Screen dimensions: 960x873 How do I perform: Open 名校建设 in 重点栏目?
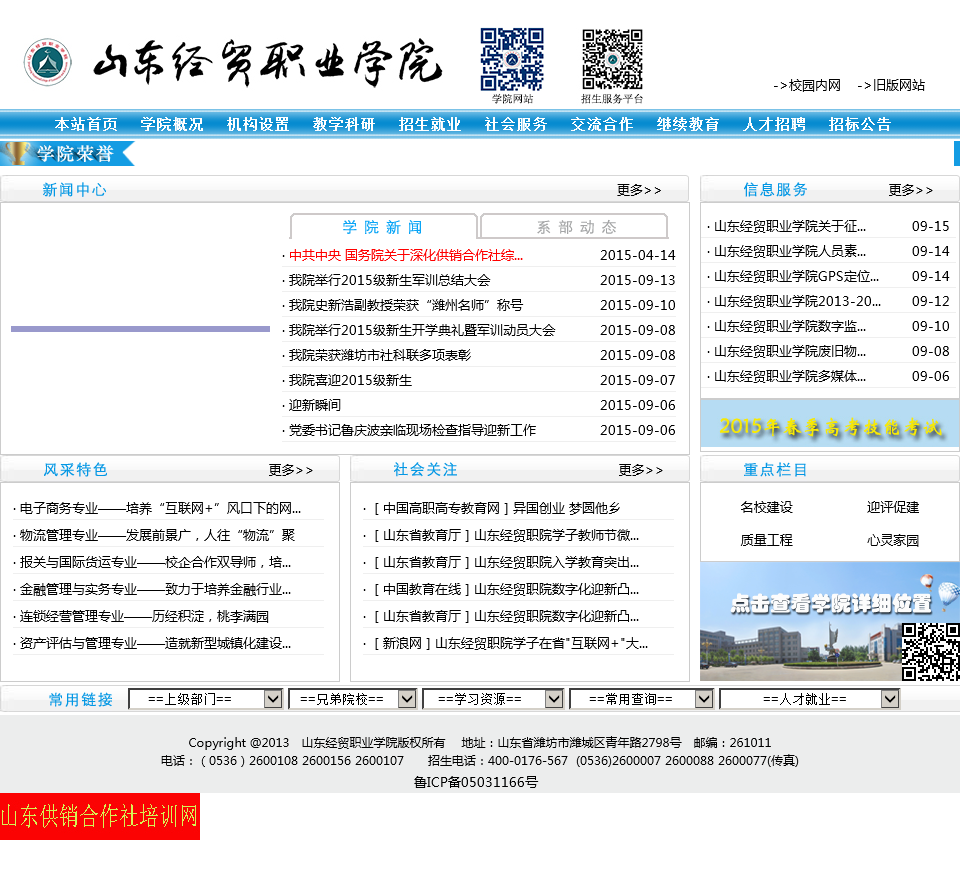[766, 508]
